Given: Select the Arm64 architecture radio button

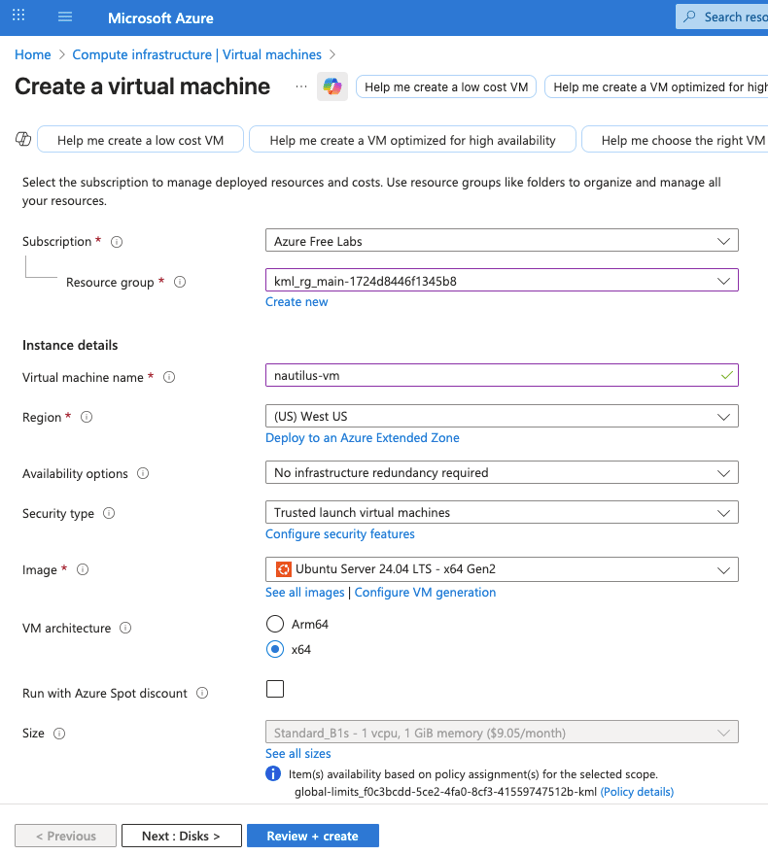Looking at the screenshot, I should (275, 624).
